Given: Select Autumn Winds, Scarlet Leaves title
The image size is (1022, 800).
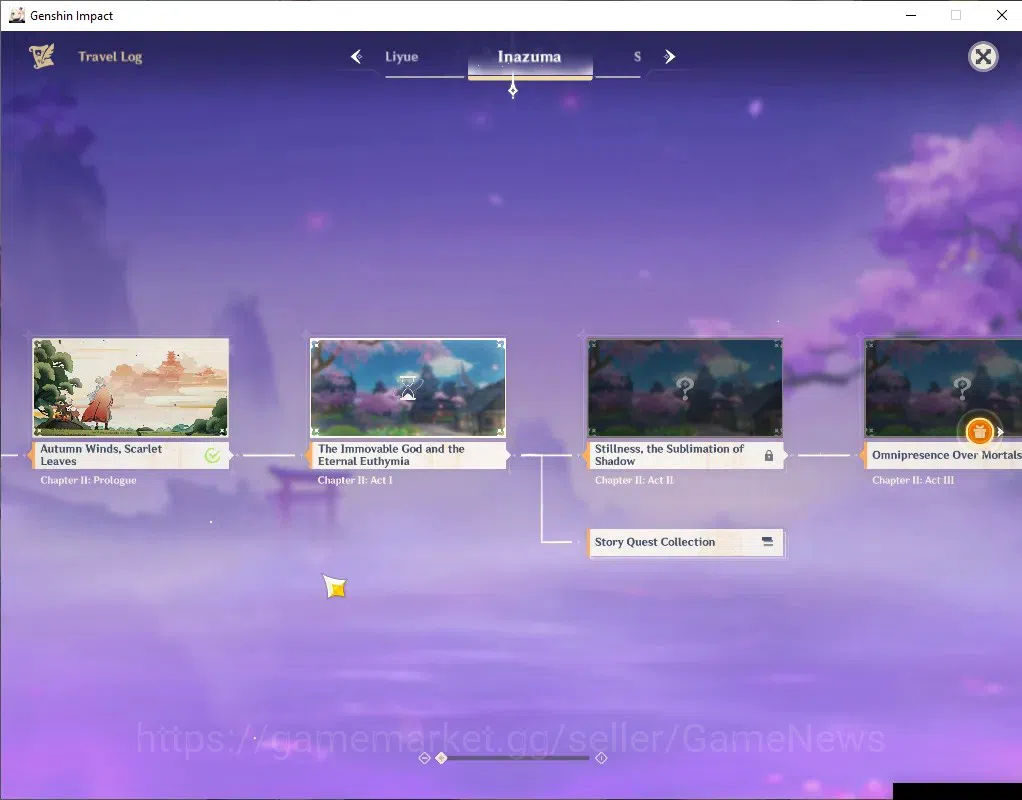Looking at the screenshot, I should coord(101,455).
